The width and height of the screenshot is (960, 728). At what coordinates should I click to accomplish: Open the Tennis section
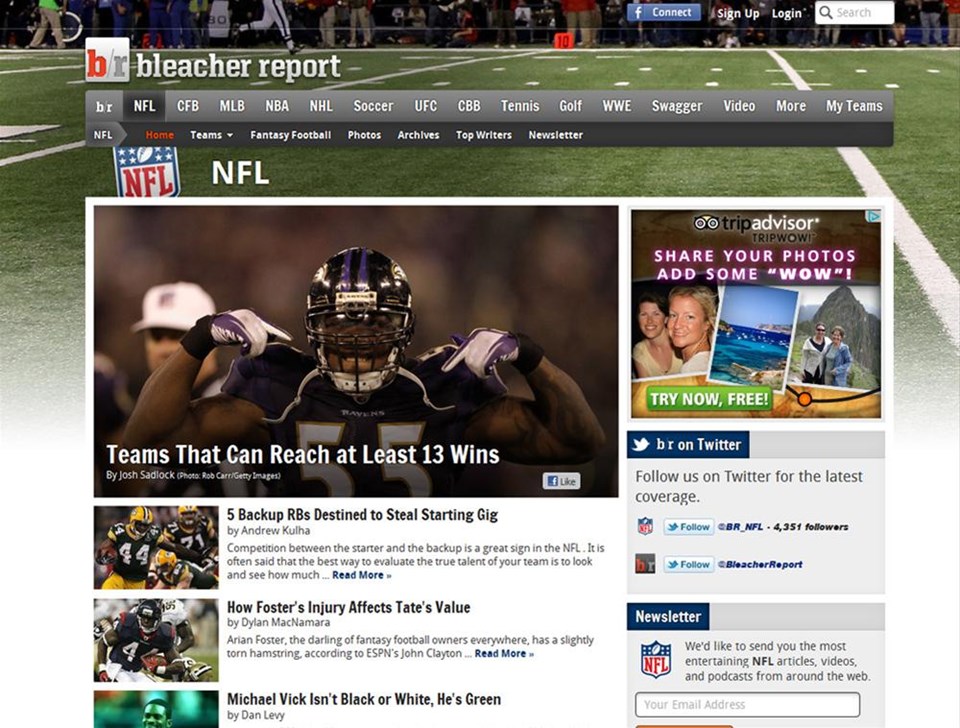tap(520, 106)
